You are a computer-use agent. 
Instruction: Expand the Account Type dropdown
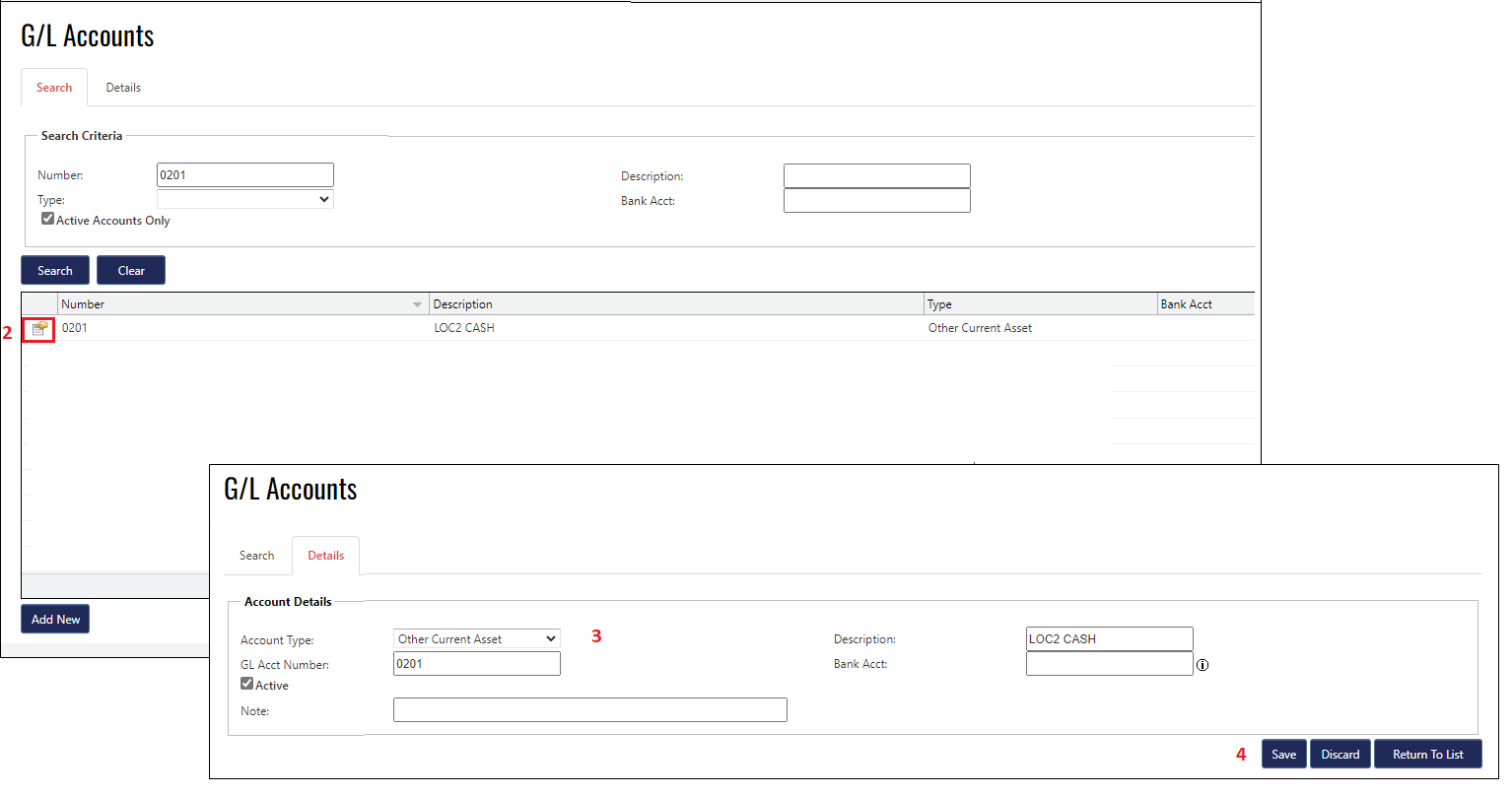pyautogui.click(x=476, y=639)
